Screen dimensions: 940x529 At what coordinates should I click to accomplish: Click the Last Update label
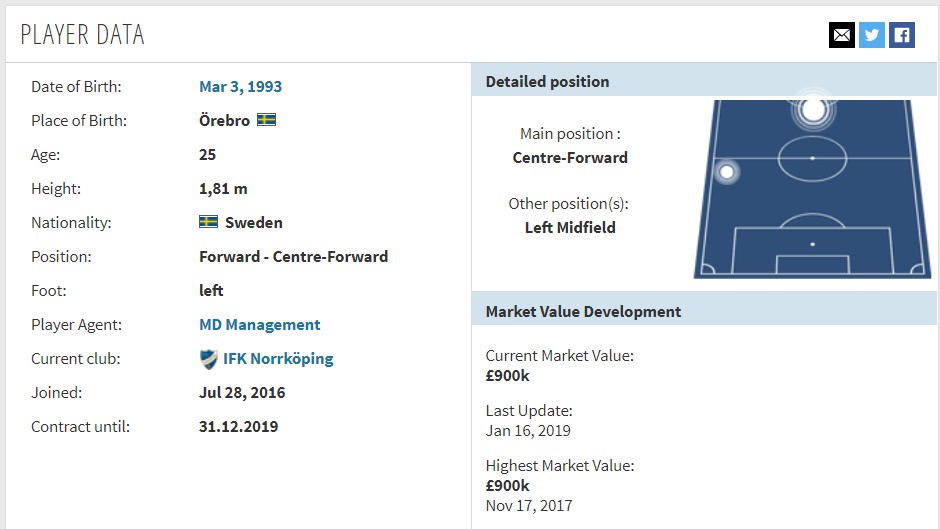529,411
